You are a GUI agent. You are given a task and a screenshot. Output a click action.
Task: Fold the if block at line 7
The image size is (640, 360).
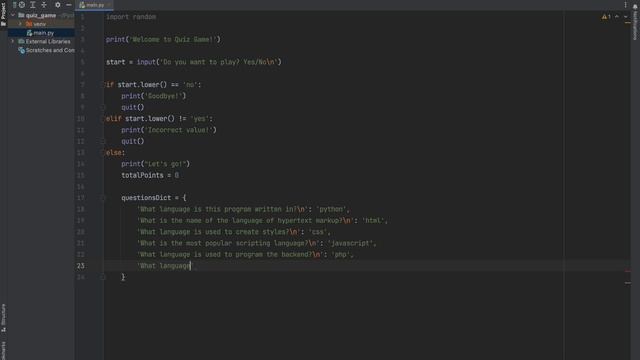pos(103,84)
